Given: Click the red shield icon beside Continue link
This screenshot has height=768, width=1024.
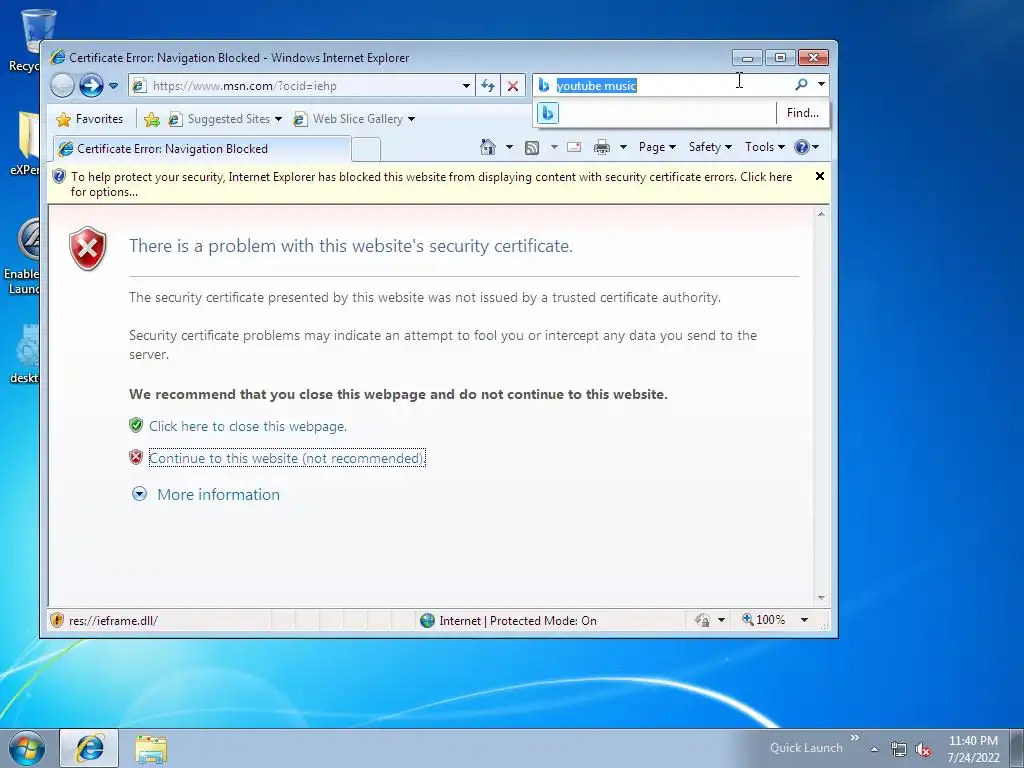Looking at the screenshot, I should point(136,457).
